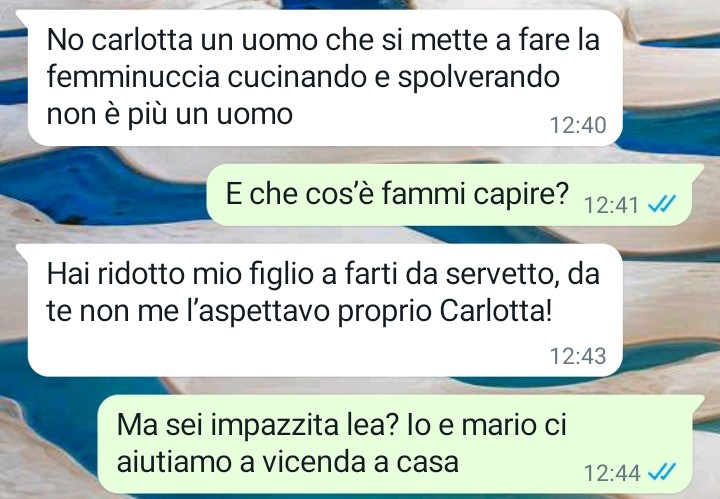Select the 12:43 timestamp on the received message
Screen dimensions: 720x499
coord(578,356)
